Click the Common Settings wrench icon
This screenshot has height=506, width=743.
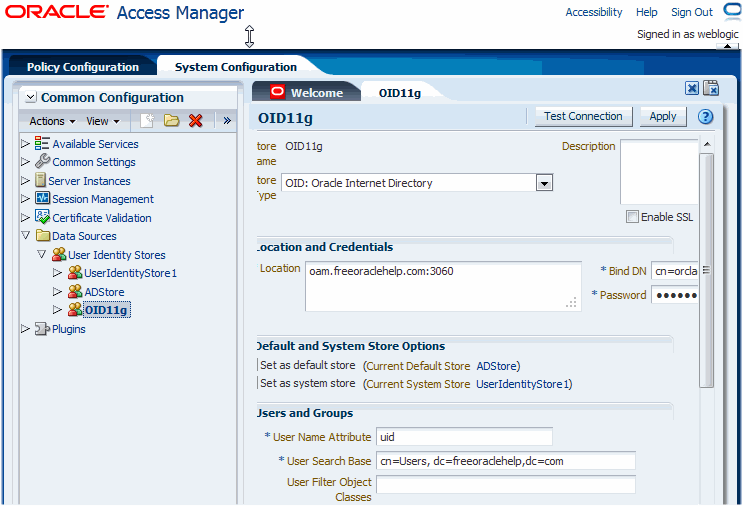[x=42, y=161]
